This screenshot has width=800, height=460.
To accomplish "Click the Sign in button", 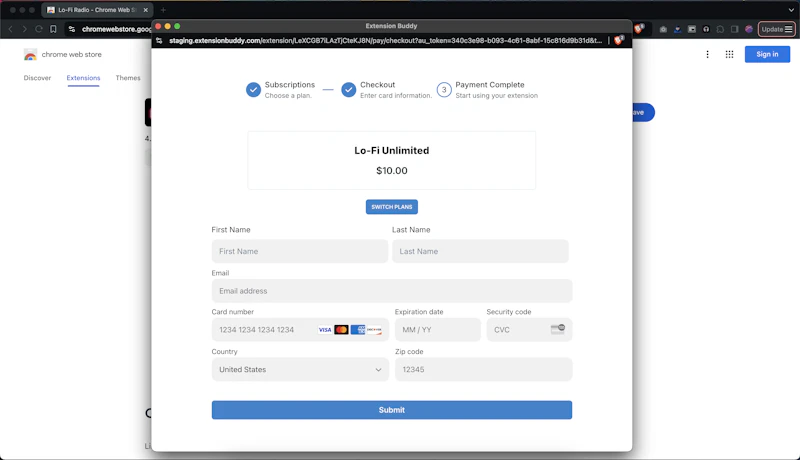I will pos(767,54).
